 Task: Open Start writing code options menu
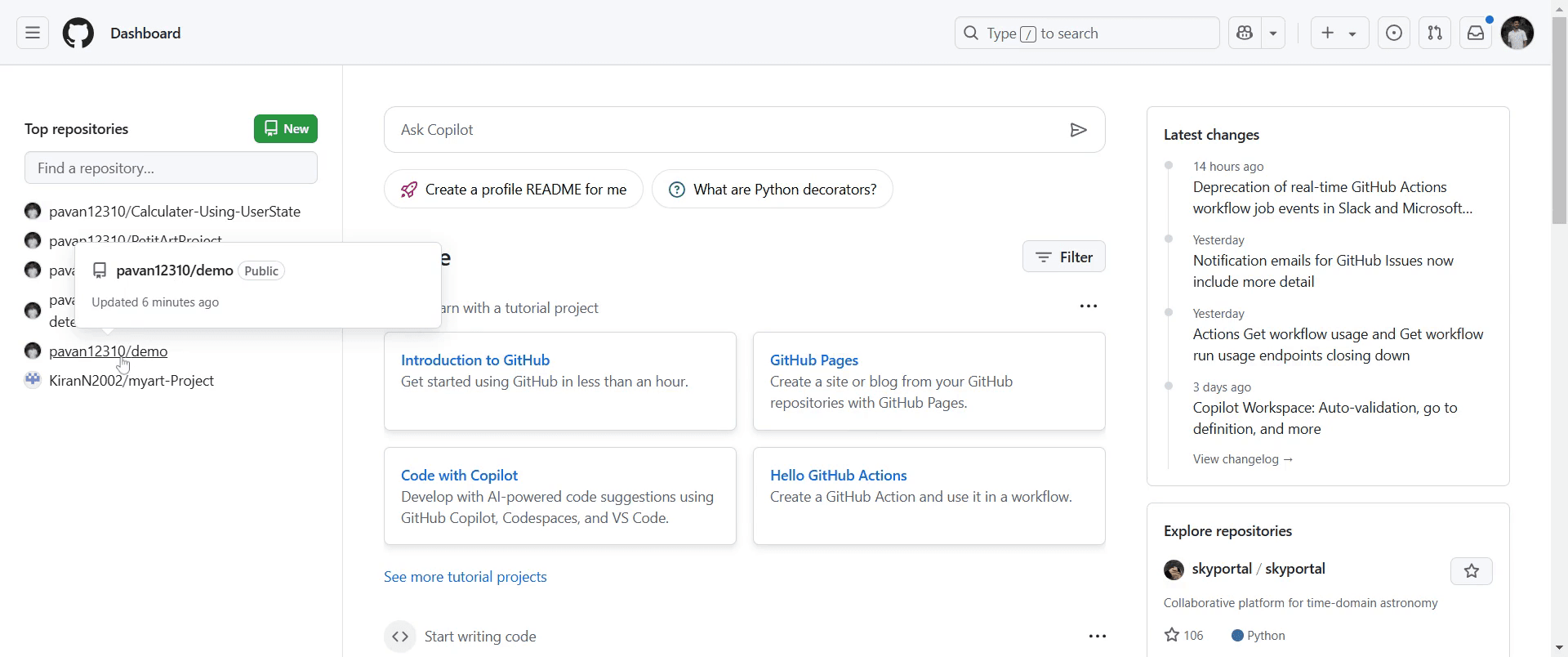click(1098, 637)
